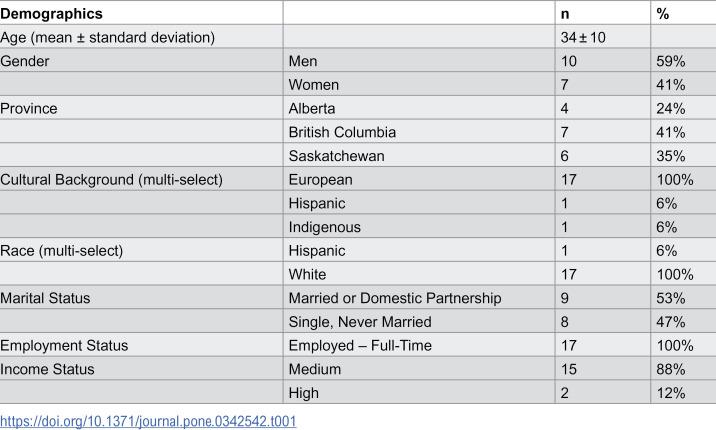The image size is (716, 430).
Task: Select the Age mean value 34±10
Action: [x=583, y=37]
